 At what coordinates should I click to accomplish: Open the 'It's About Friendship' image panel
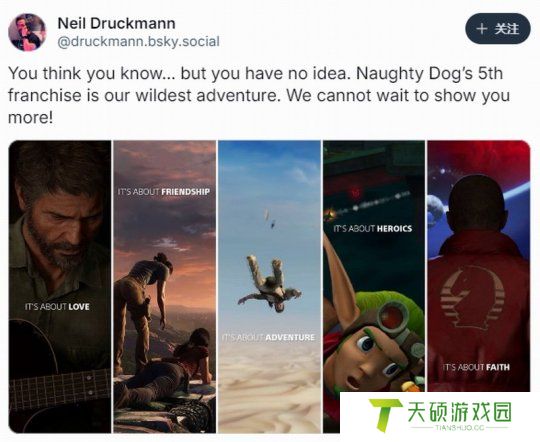[x=165, y=287]
